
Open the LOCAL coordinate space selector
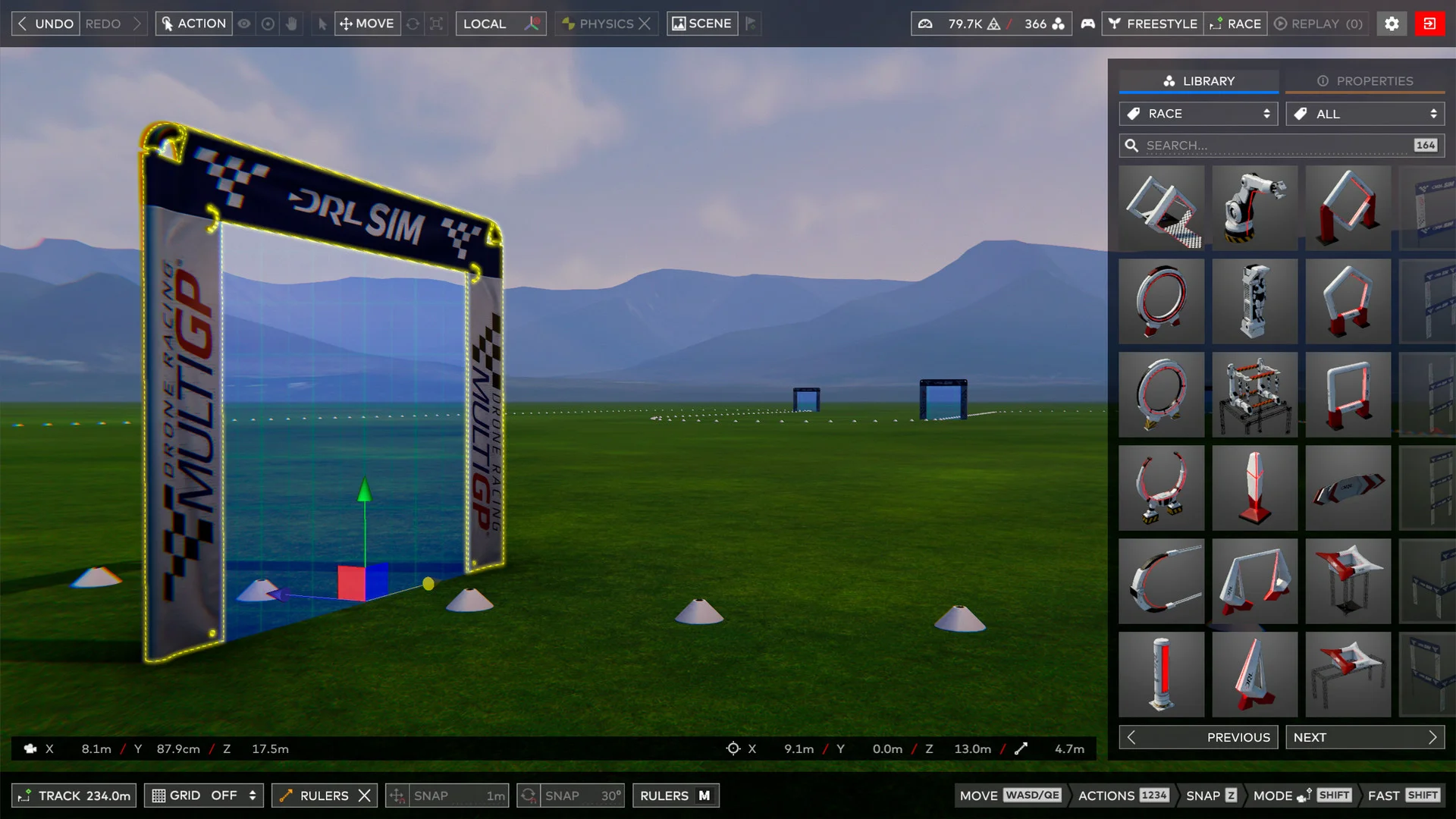(500, 24)
